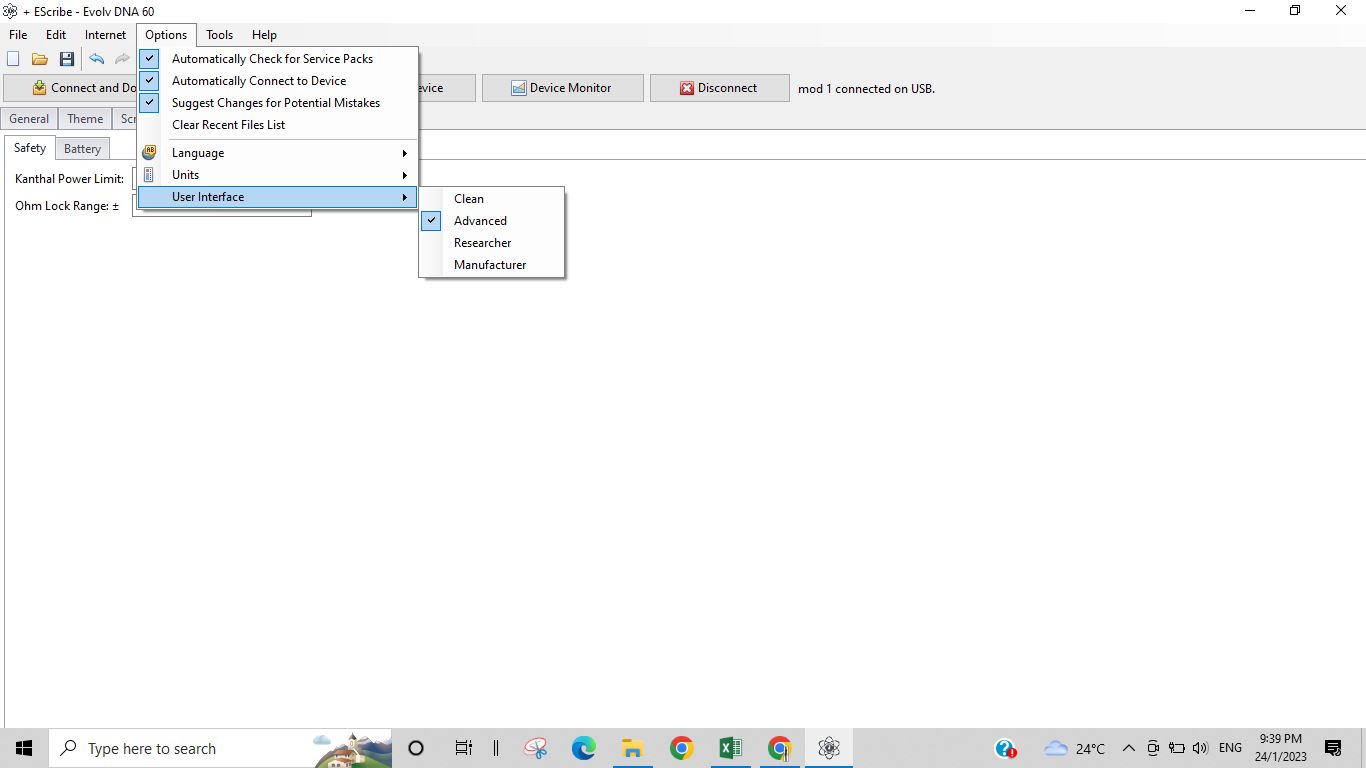Select the Advanced user interface mode

point(480,221)
